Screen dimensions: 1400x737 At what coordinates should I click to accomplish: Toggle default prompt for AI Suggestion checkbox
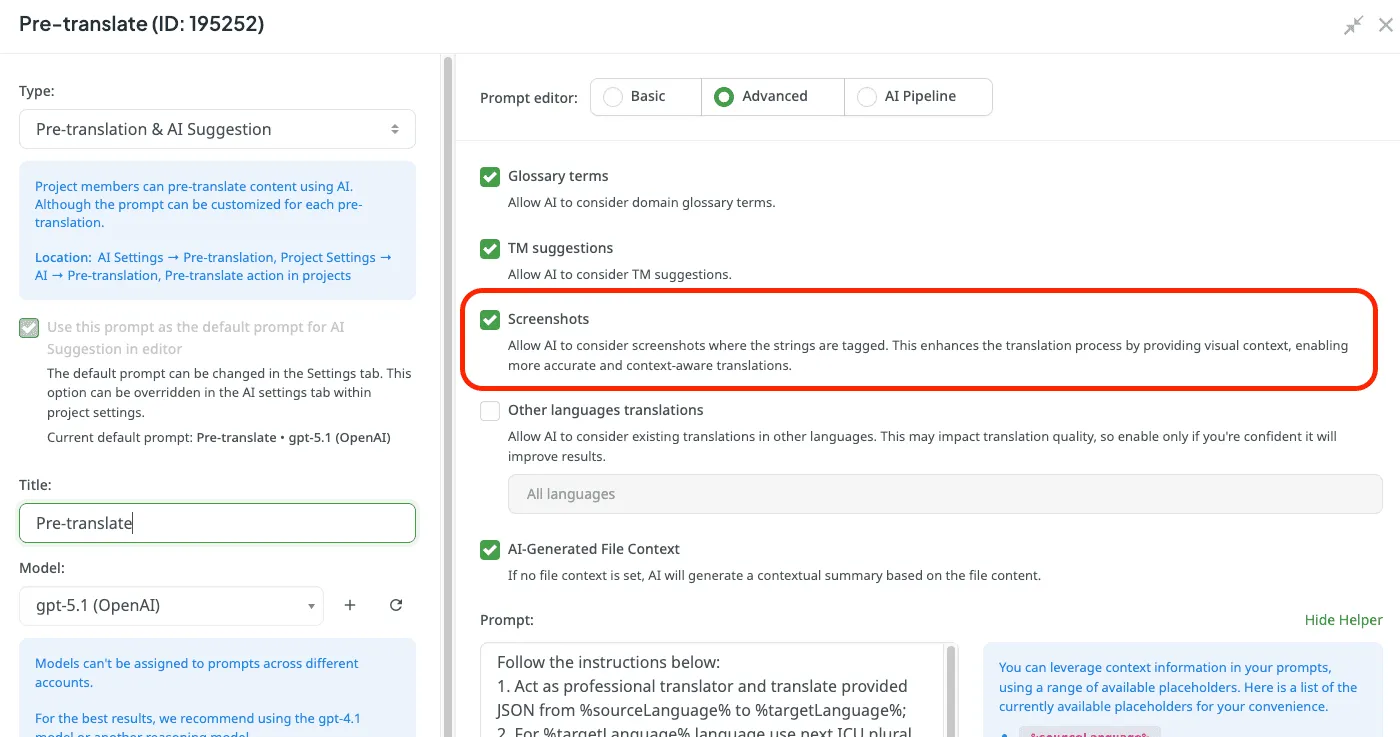click(29, 328)
